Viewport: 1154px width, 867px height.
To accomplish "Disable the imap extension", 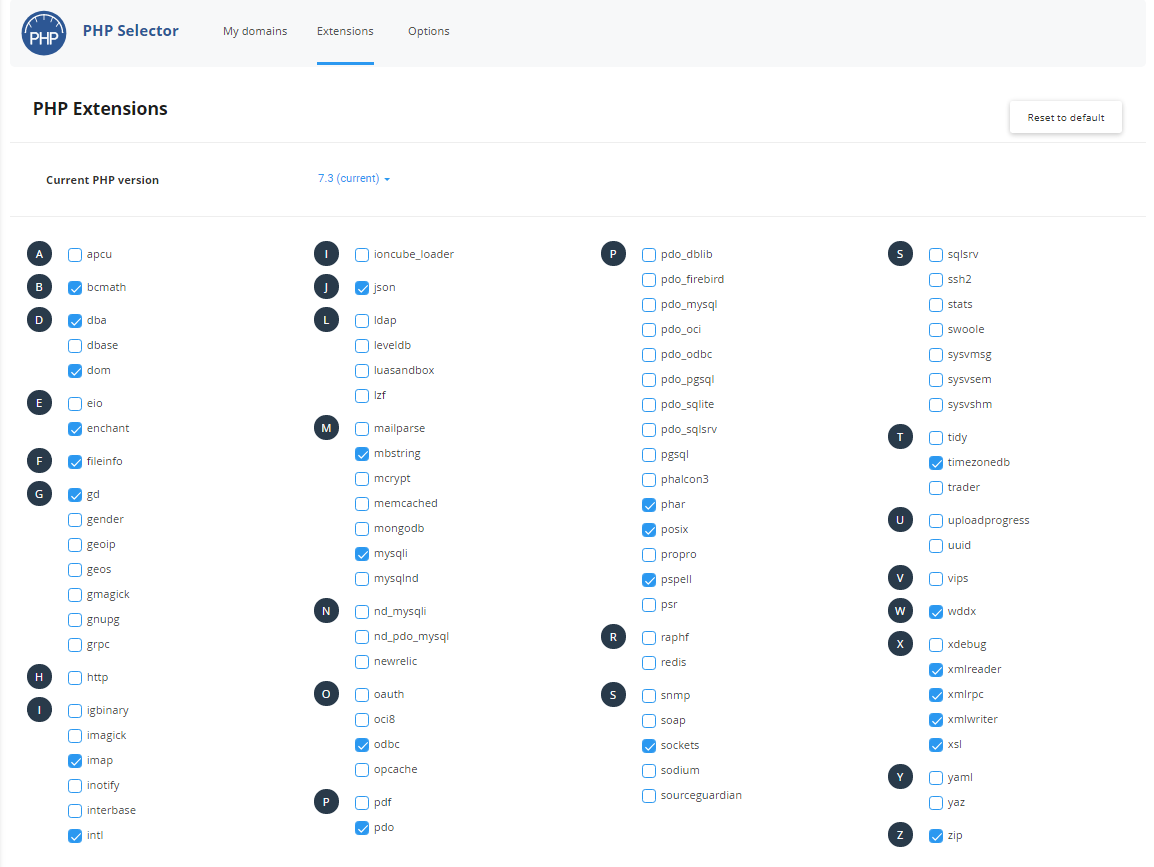I will coord(75,761).
